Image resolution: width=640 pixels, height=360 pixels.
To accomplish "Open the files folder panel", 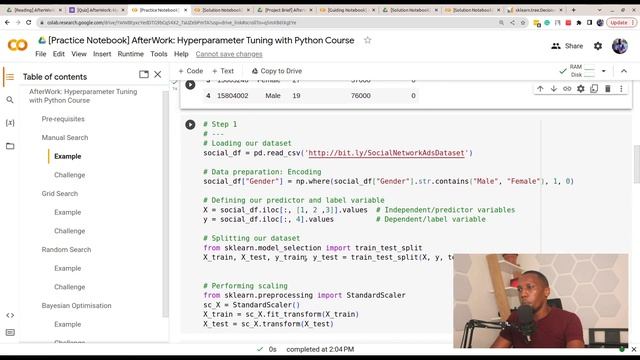I will click(10, 146).
